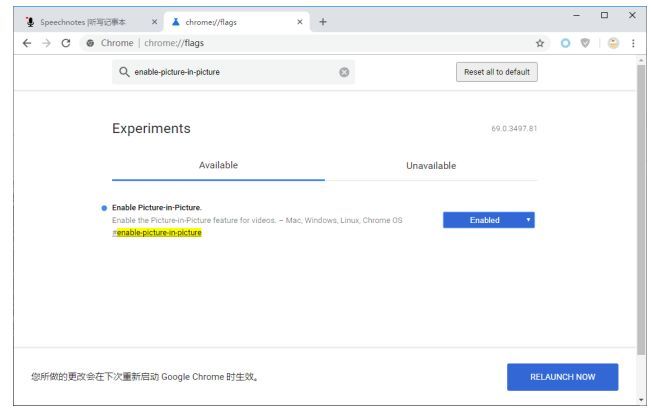Click the shield extension icon

click(x=585, y=43)
